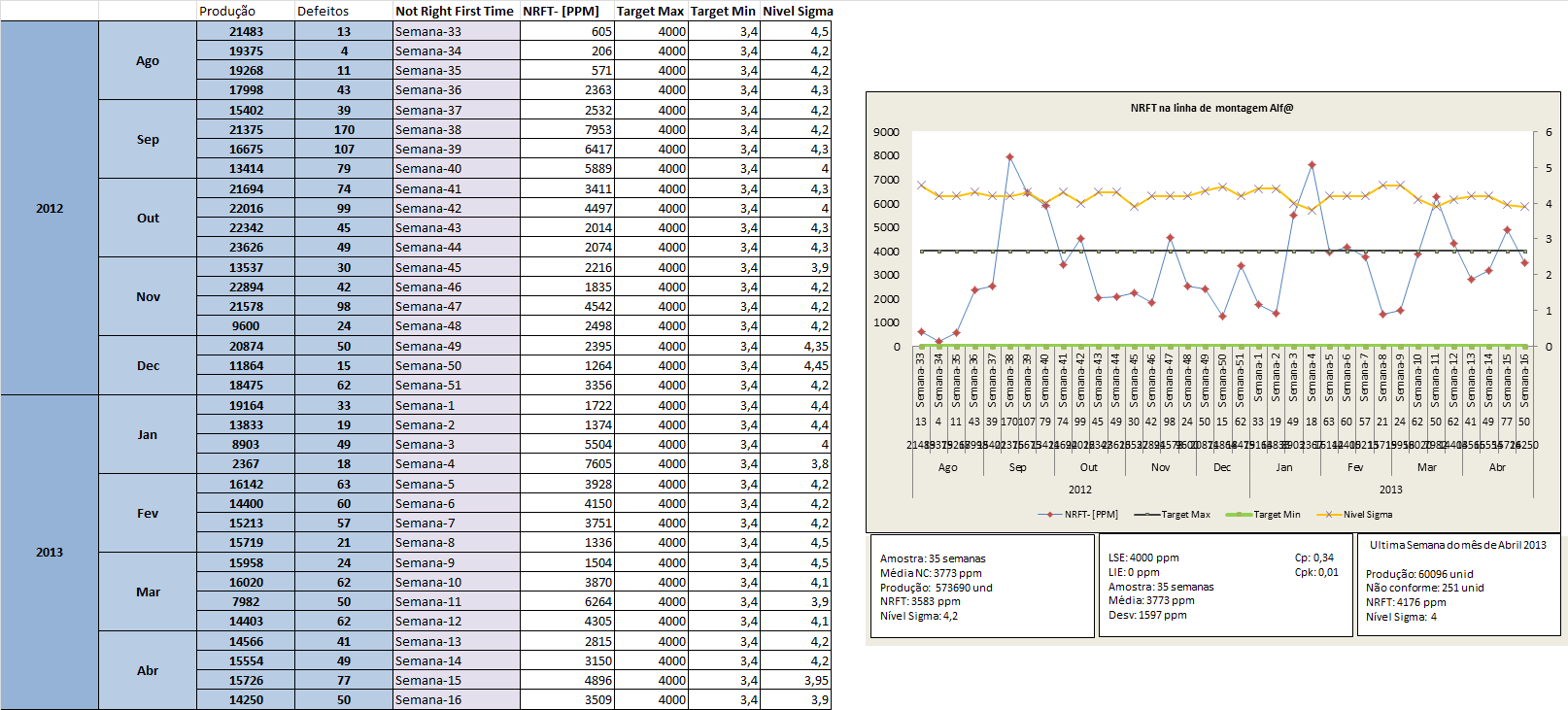Click the Nível Sigma: 4,2 text

click(919, 616)
